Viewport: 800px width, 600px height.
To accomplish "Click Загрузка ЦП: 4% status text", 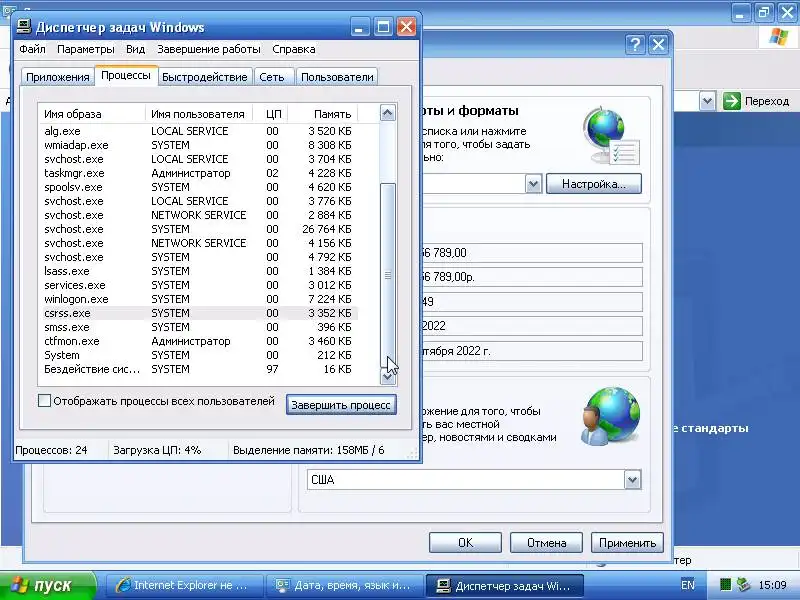I will click(x=157, y=450).
